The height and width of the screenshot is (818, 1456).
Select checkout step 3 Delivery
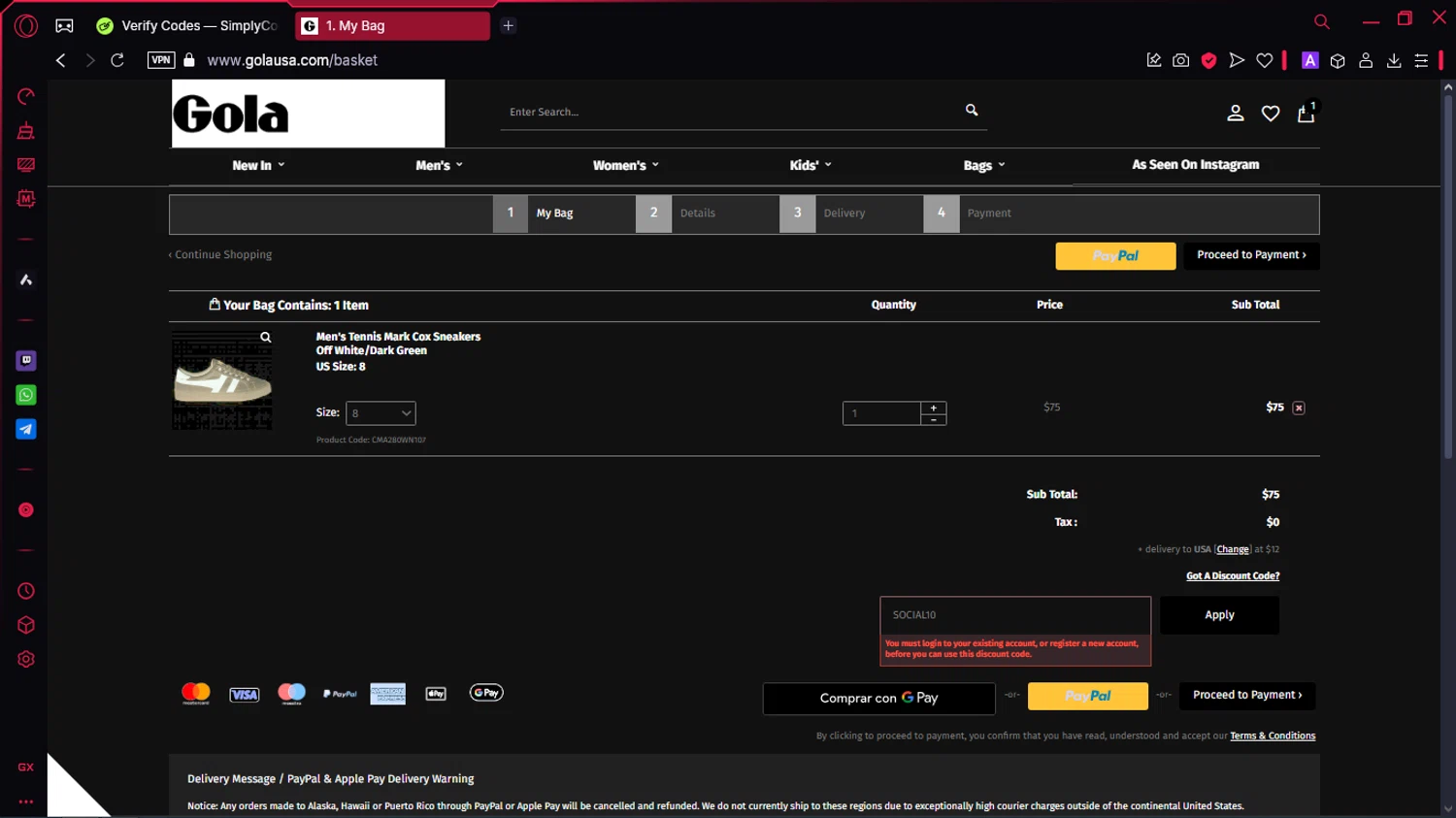(850, 213)
